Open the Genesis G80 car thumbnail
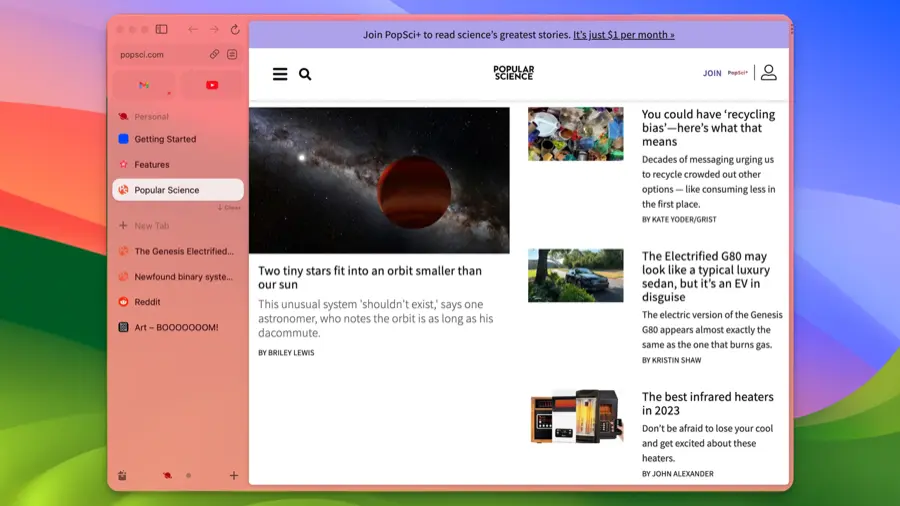This screenshot has height=506, width=900. (x=576, y=275)
